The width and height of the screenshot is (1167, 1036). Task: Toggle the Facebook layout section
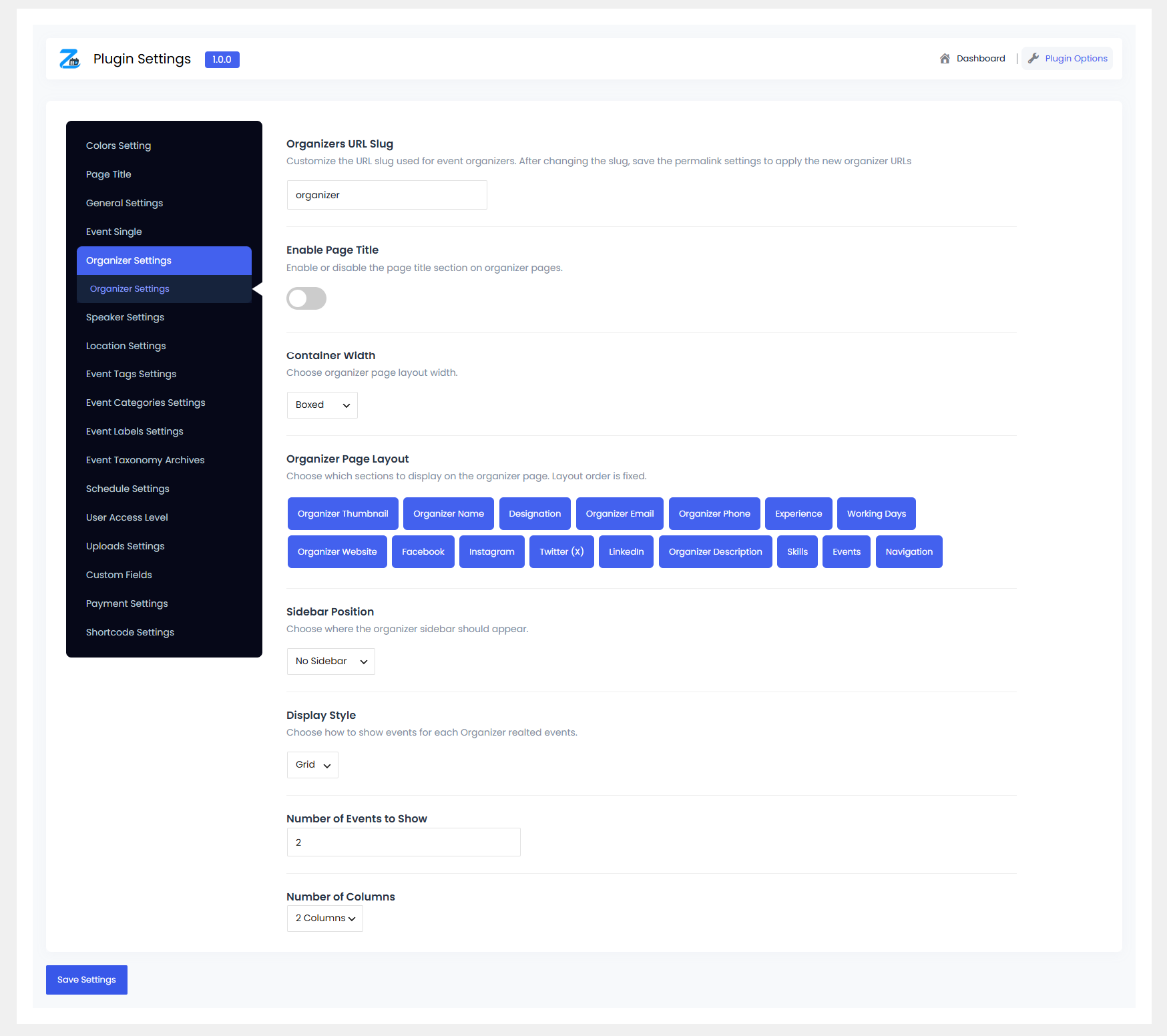(423, 551)
